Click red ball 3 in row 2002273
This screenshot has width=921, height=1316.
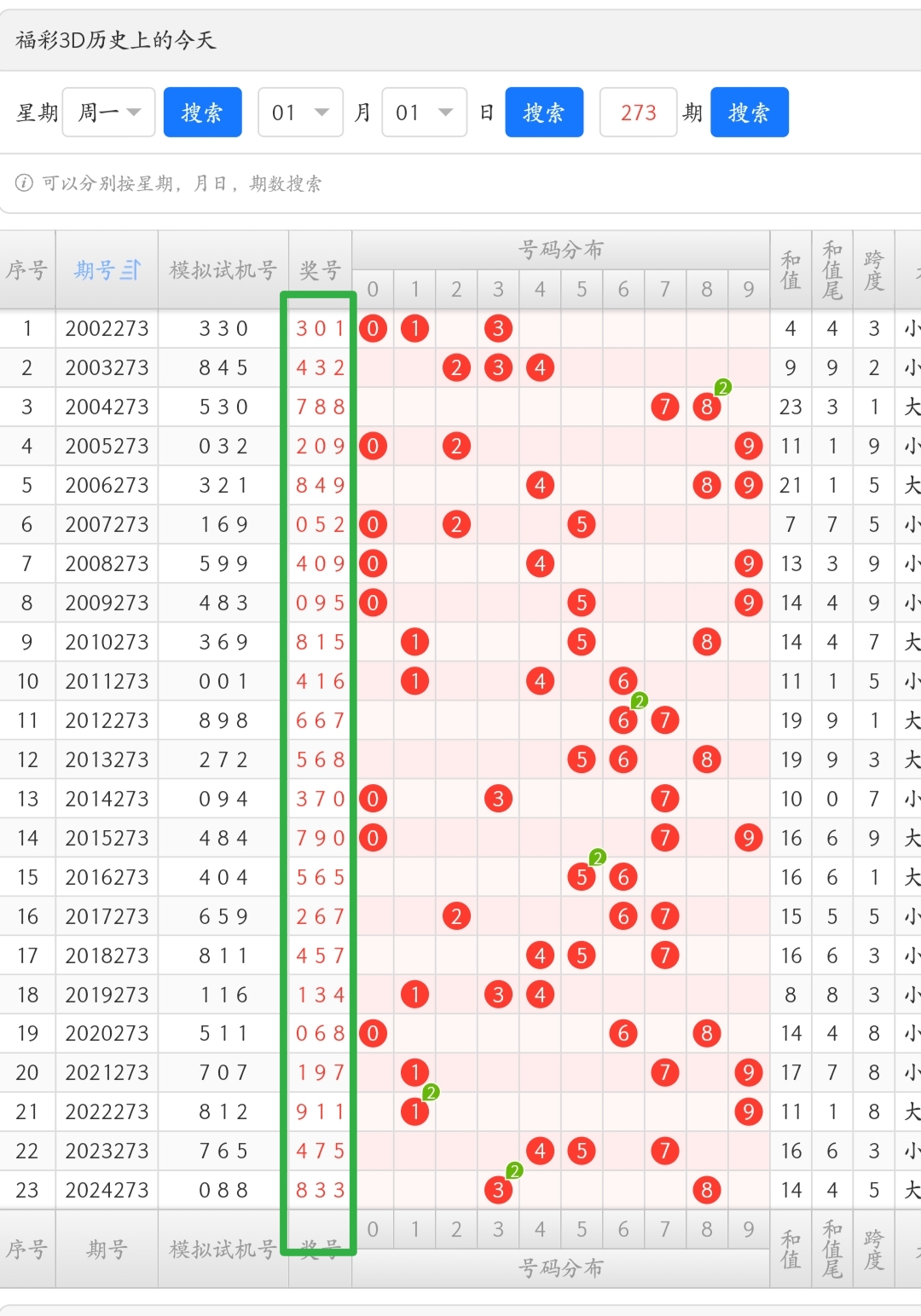tap(498, 328)
